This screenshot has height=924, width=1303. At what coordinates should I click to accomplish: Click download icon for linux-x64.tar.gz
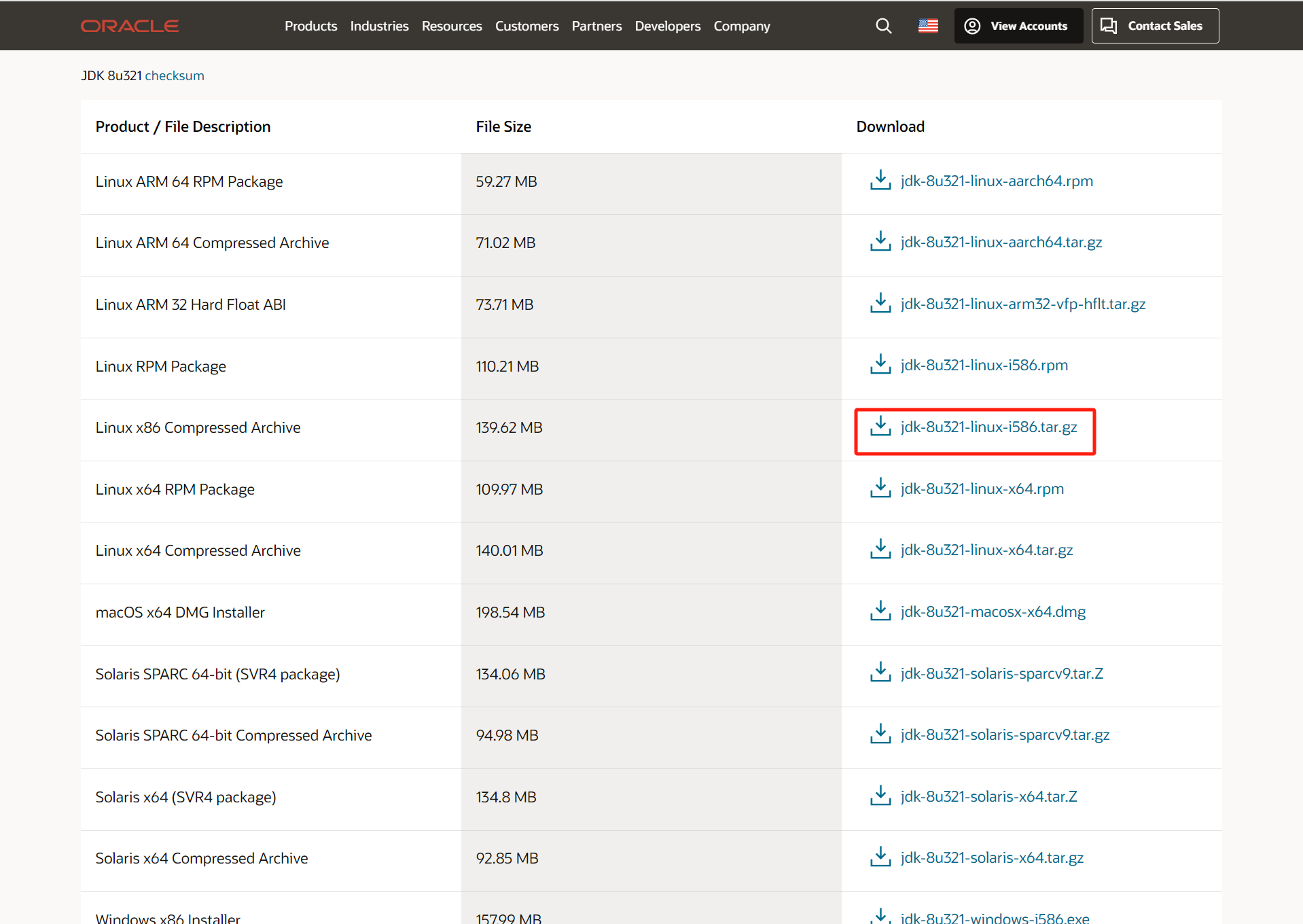[880, 550]
